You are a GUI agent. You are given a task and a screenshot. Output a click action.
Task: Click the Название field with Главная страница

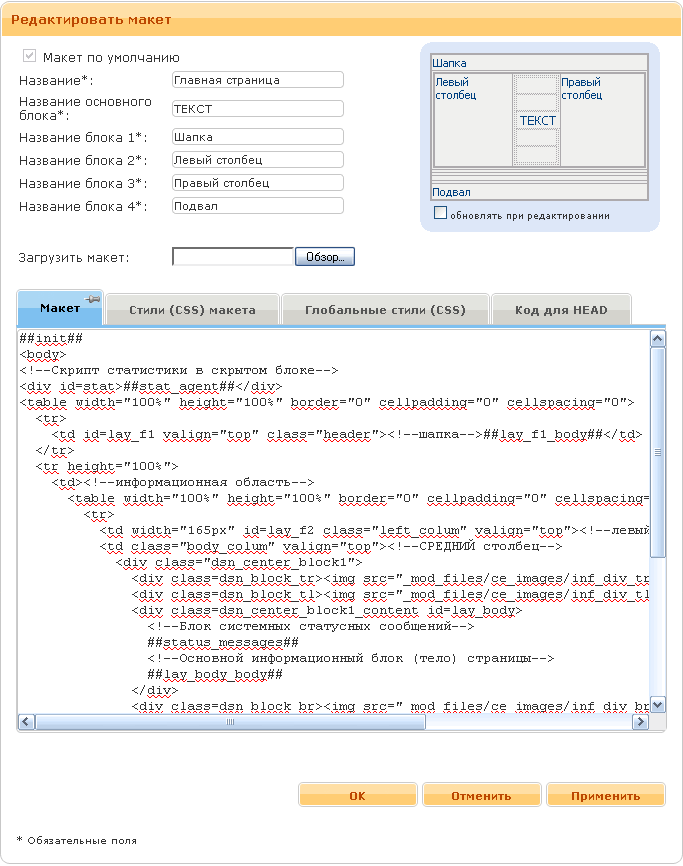(x=257, y=80)
